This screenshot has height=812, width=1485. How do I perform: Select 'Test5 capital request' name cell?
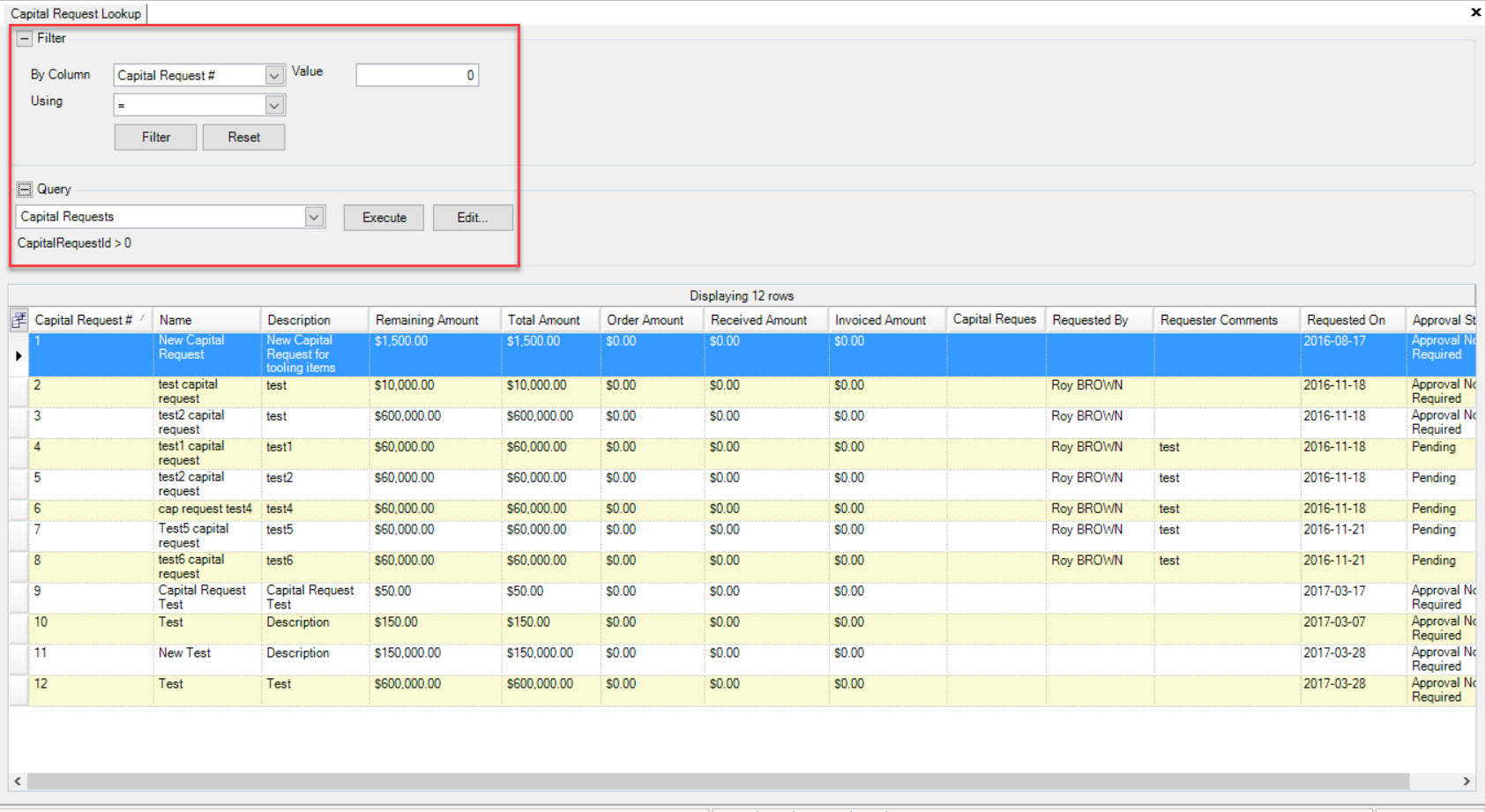click(x=207, y=536)
